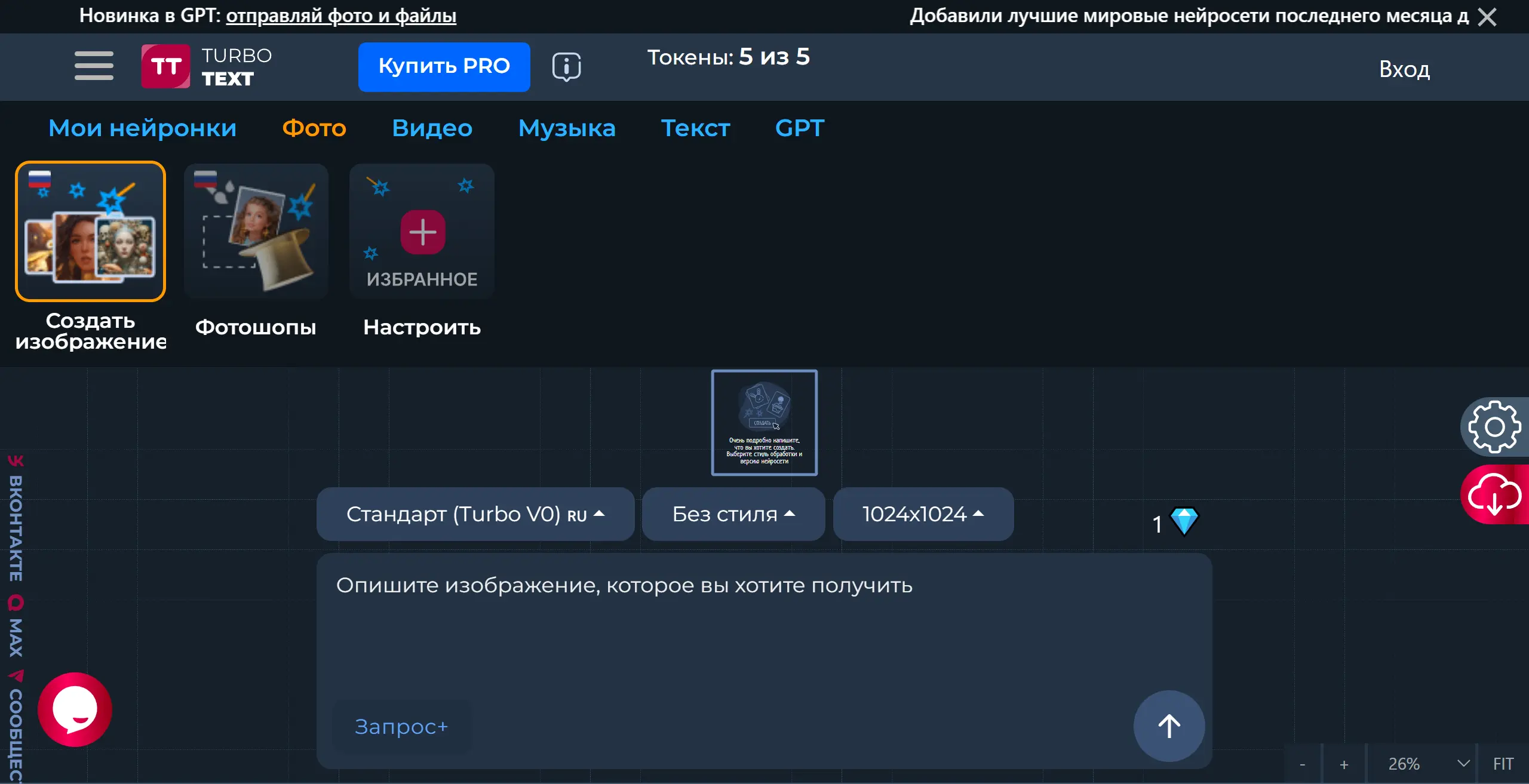
Task: Click the Купить PRO button
Action: tap(444, 66)
